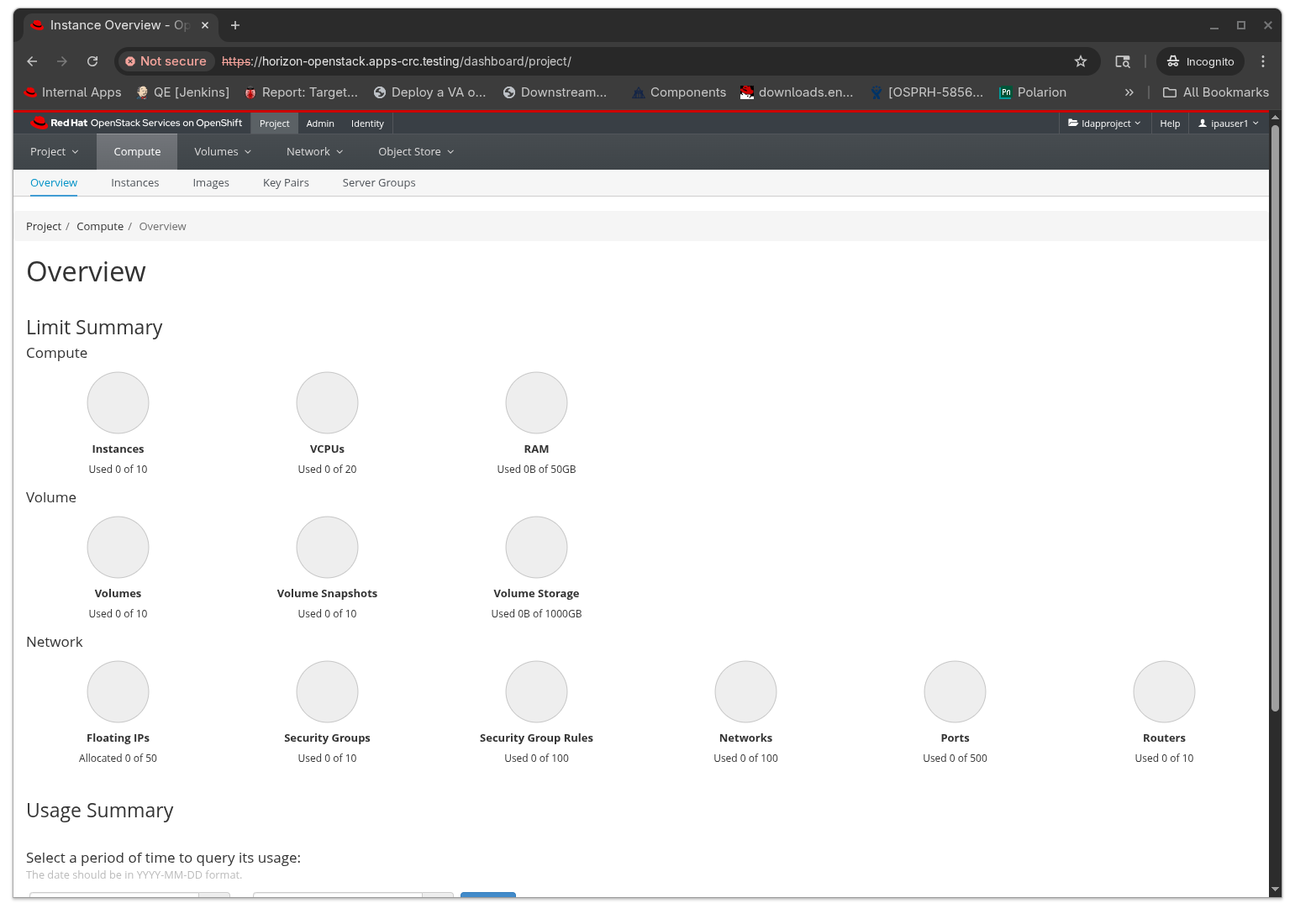Image resolution: width=1295 pixels, height=924 pixels.
Task: Reload the page with refresh icon
Action: pos(92,61)
